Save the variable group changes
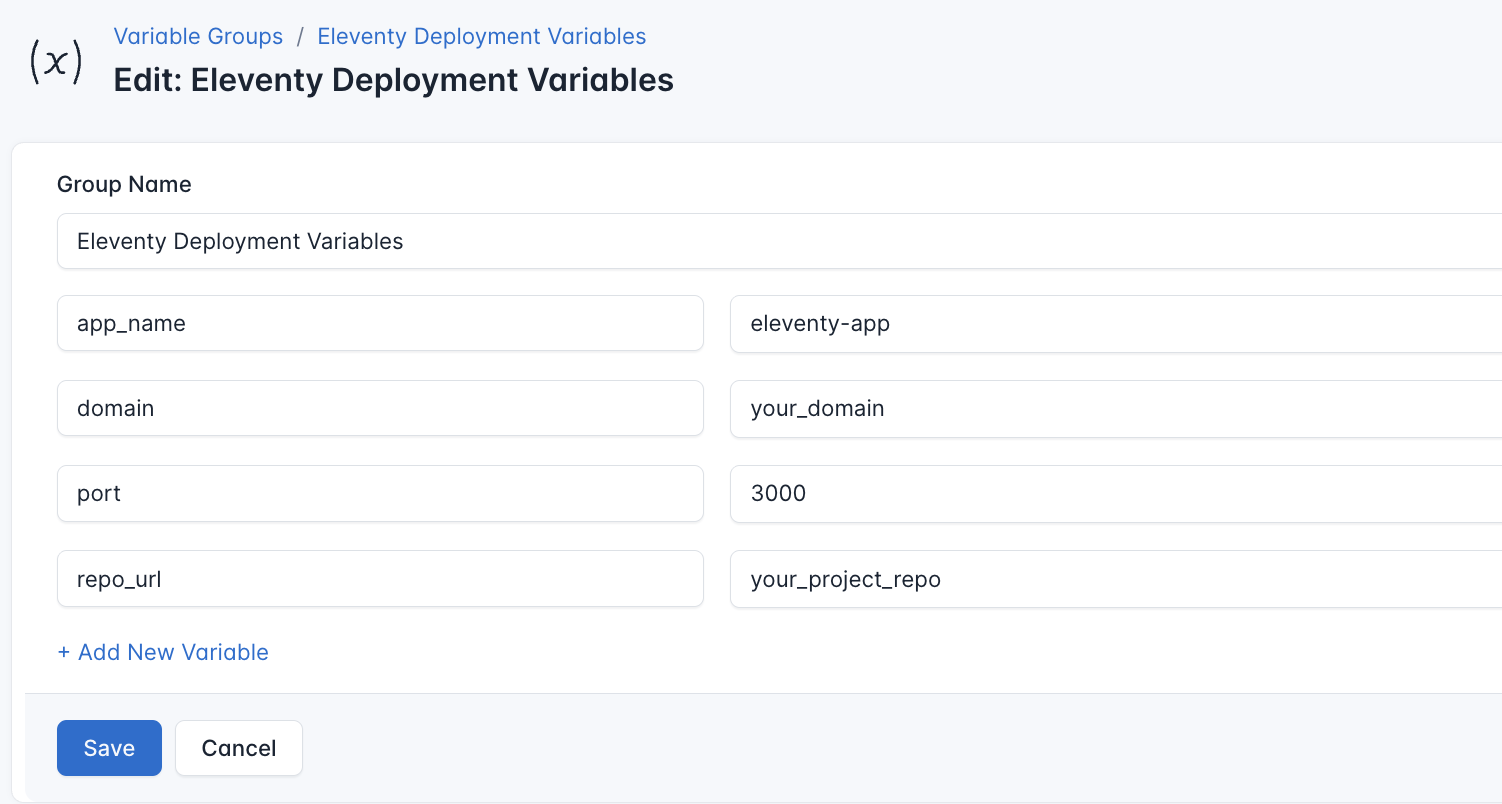Image resolution: width=1502 pixels, height=804 pixels. tap(109, 747)
